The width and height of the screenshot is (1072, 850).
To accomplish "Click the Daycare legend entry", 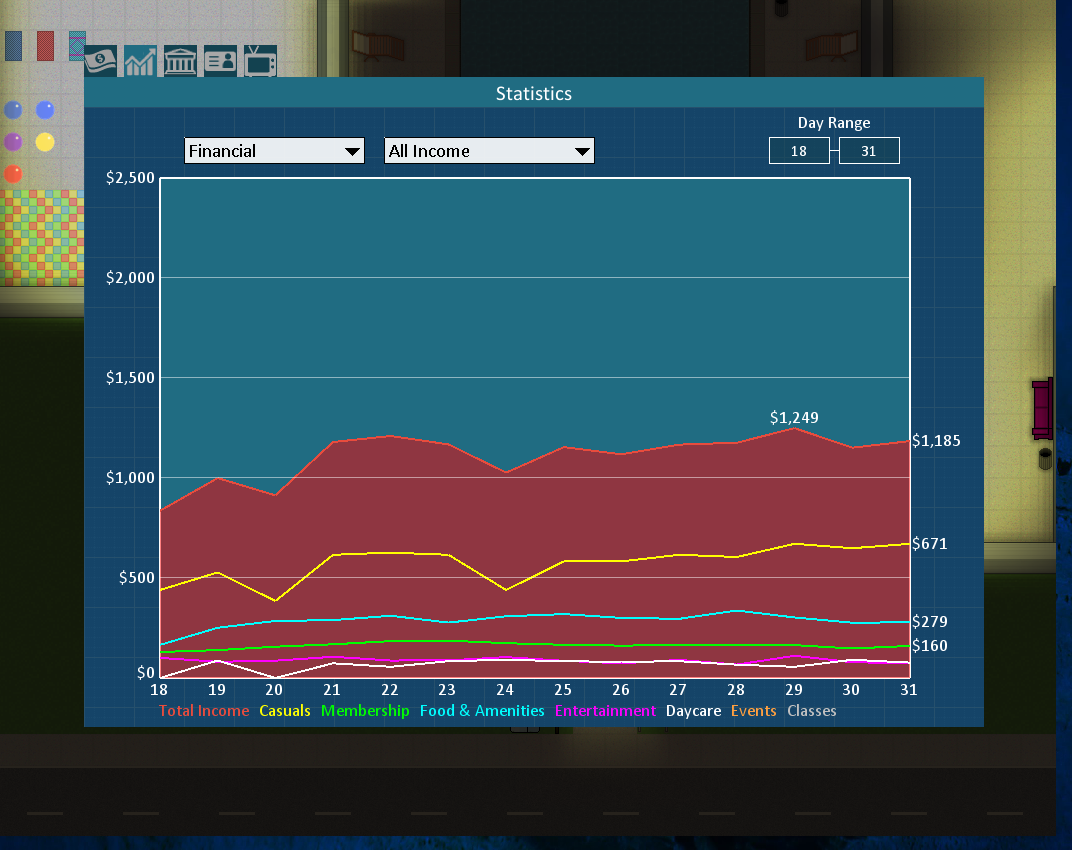I will 693,711.
